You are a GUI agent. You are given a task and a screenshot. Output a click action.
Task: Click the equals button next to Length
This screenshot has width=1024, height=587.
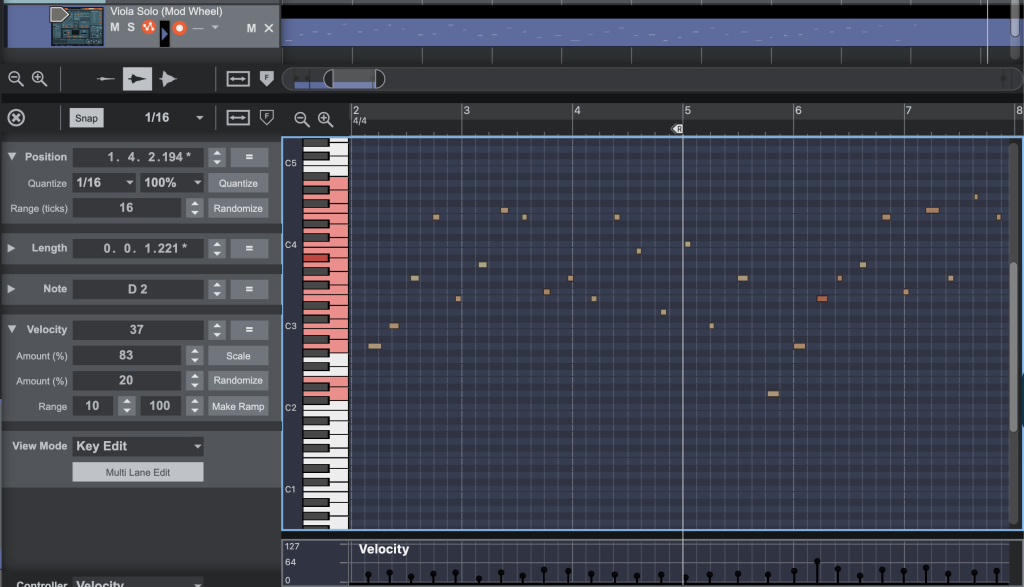tap(249, 248)
